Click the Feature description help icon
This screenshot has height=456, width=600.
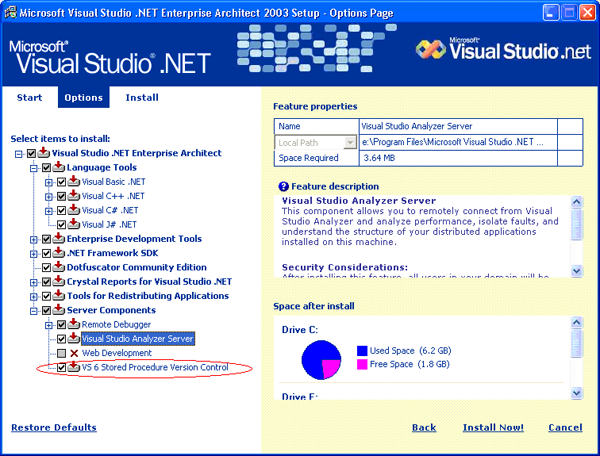pos(284,186)
